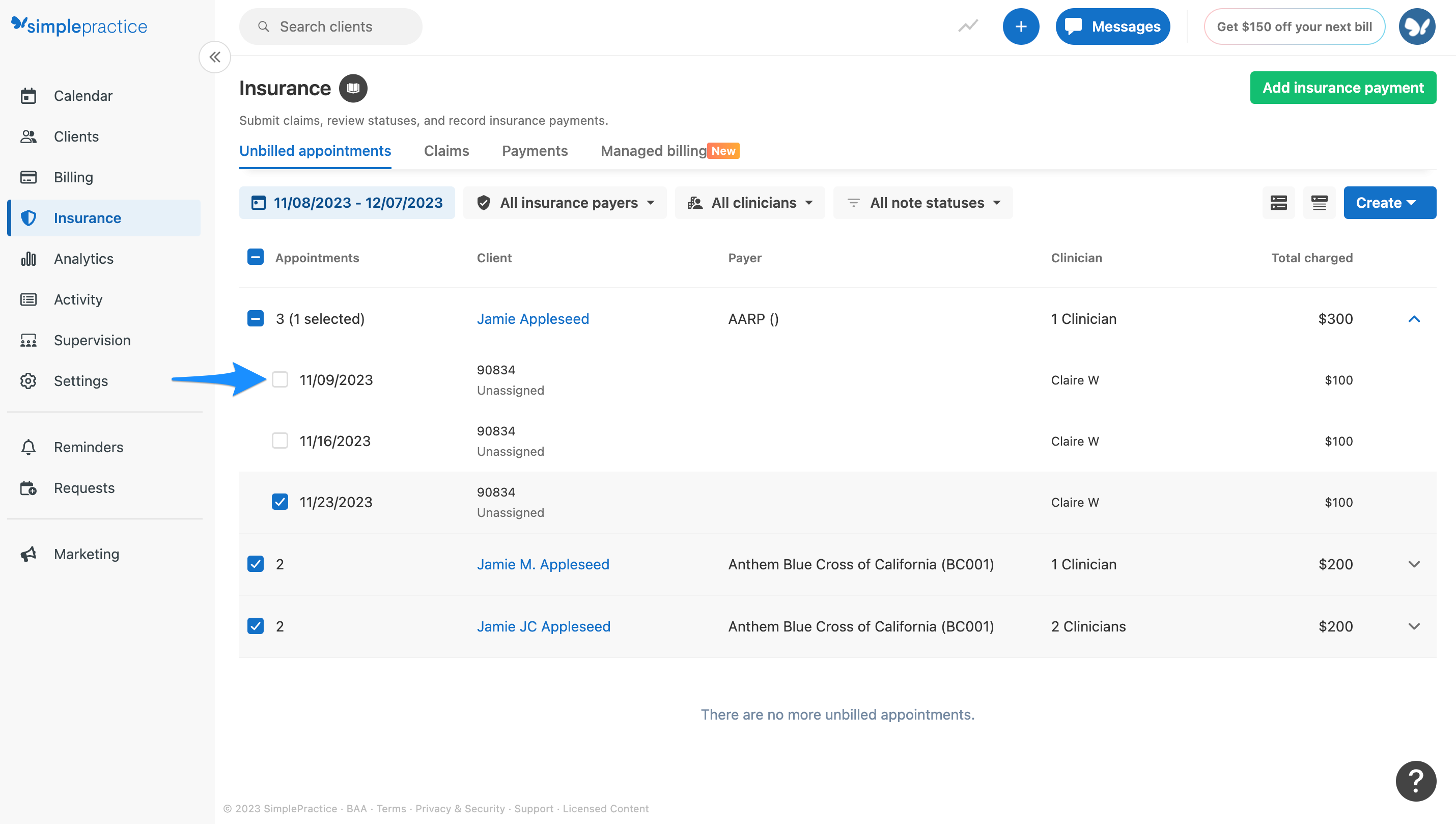Open Billing card icon in sidebar
This screenshot has height=824, width=1456.
coord(29,177)
